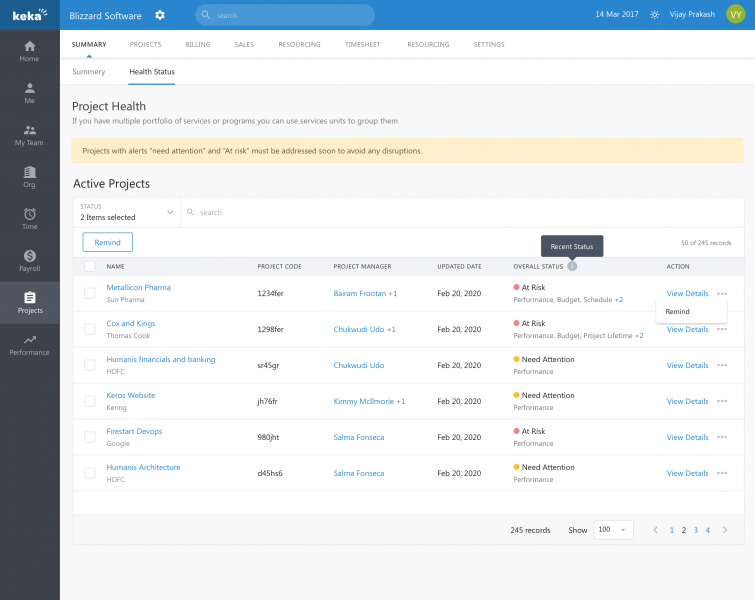Open more options for Keros Website row
Screen dimensions: 755x600
point(722,401)
